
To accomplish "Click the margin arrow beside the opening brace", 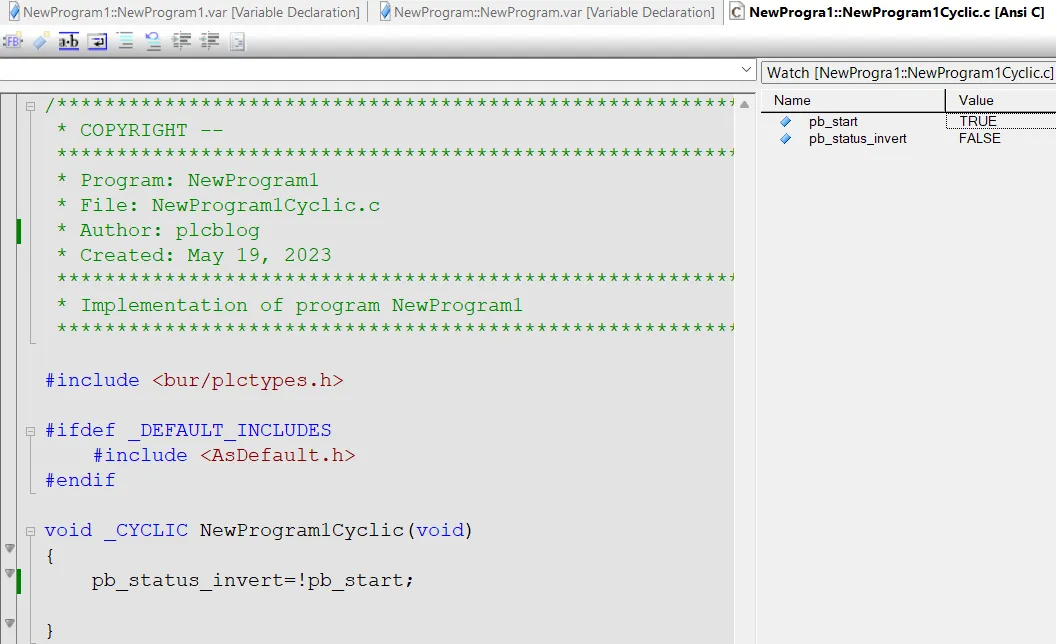I will tap(9, 548).
